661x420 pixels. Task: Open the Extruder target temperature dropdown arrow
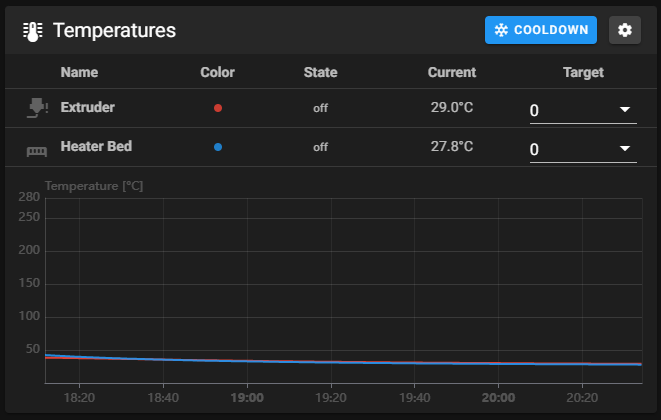[x=625, y=109]
